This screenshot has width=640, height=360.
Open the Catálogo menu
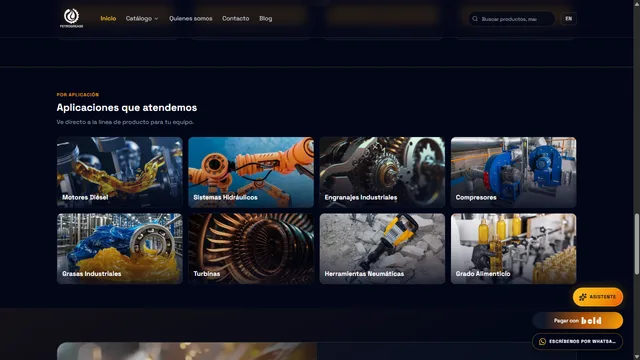coord(142,18)
